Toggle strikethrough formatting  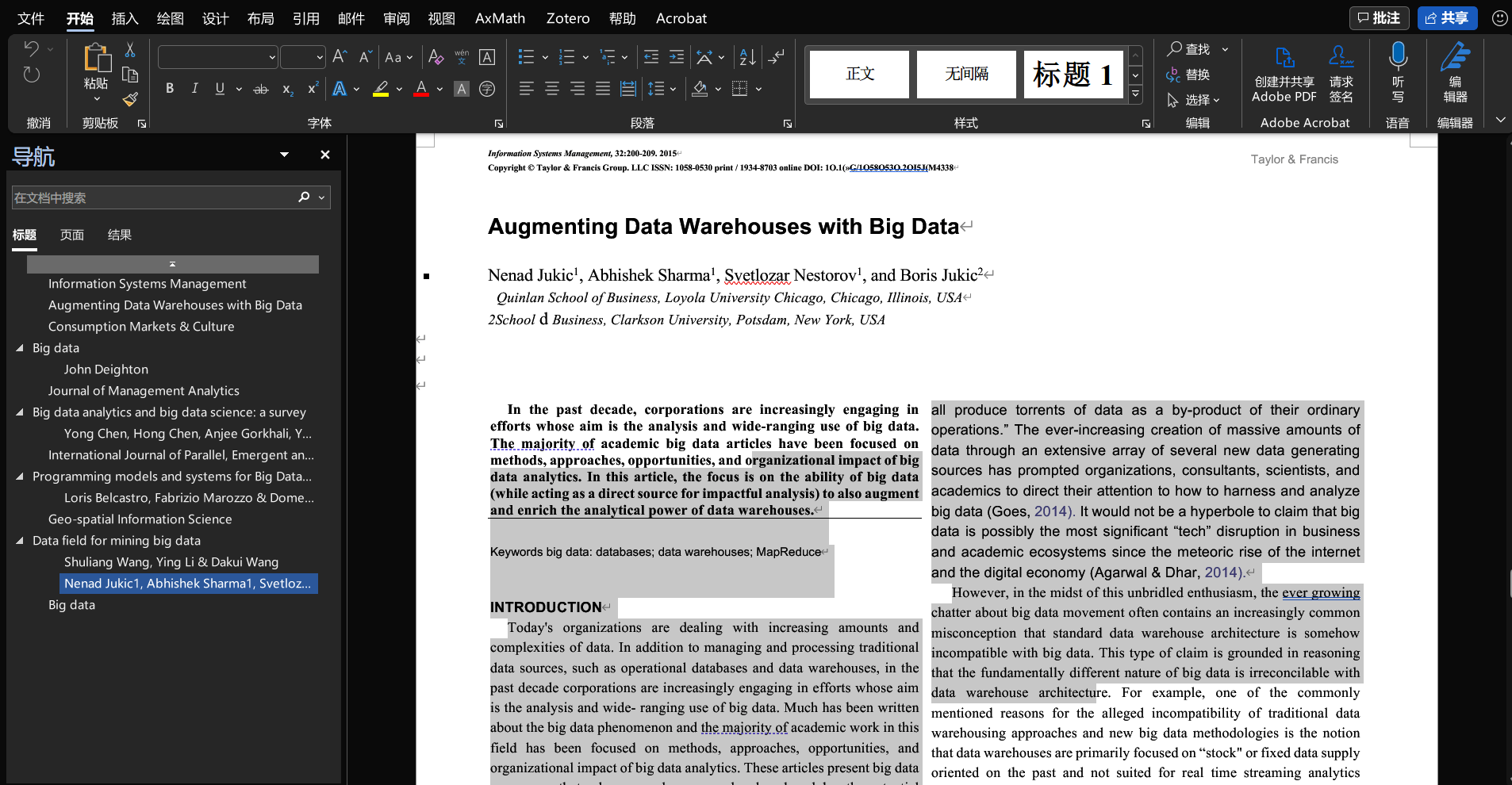tap(261, 90)
